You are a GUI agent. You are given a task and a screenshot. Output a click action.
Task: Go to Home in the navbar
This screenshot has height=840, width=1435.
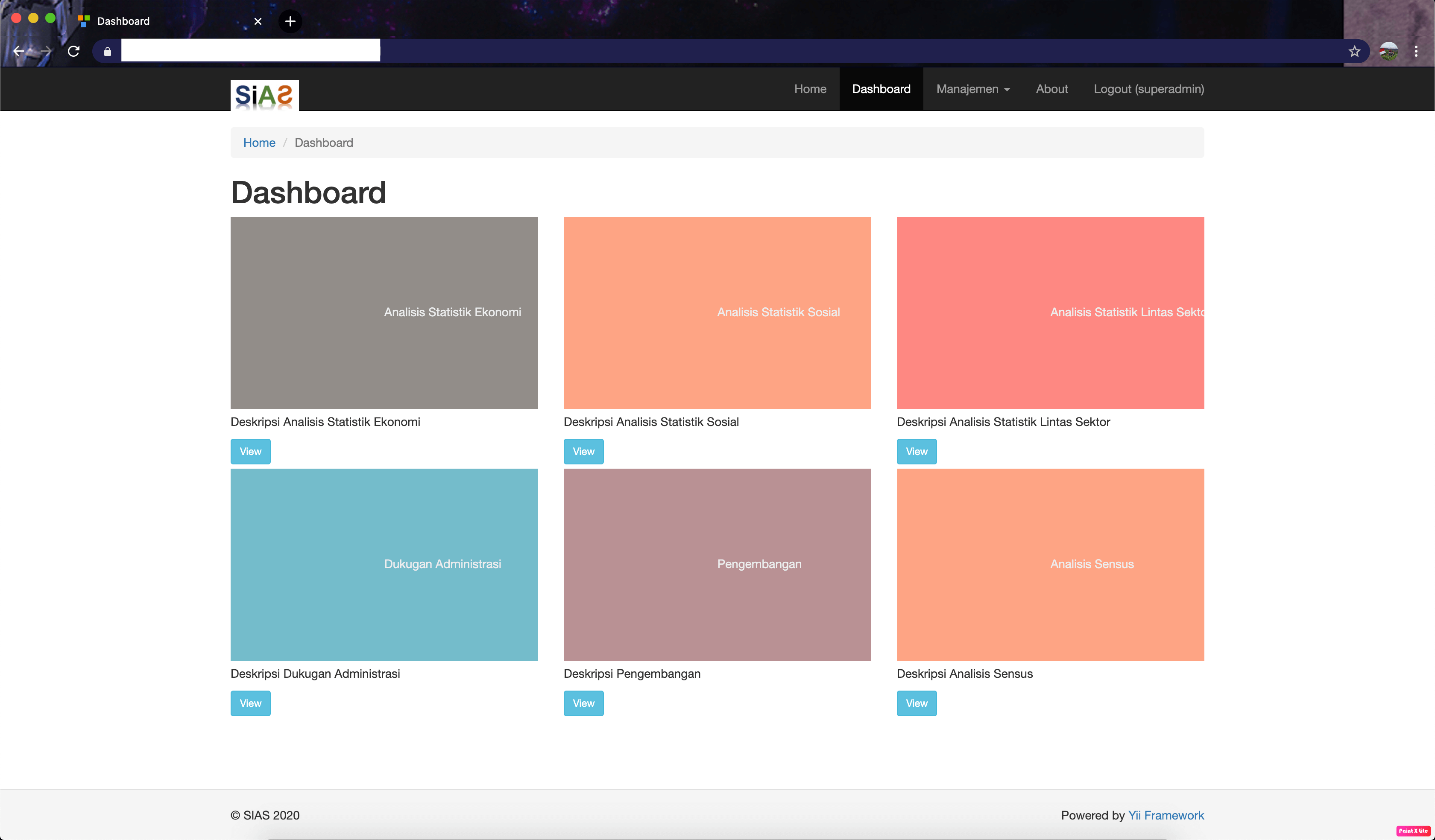click(x=810, y=89)
